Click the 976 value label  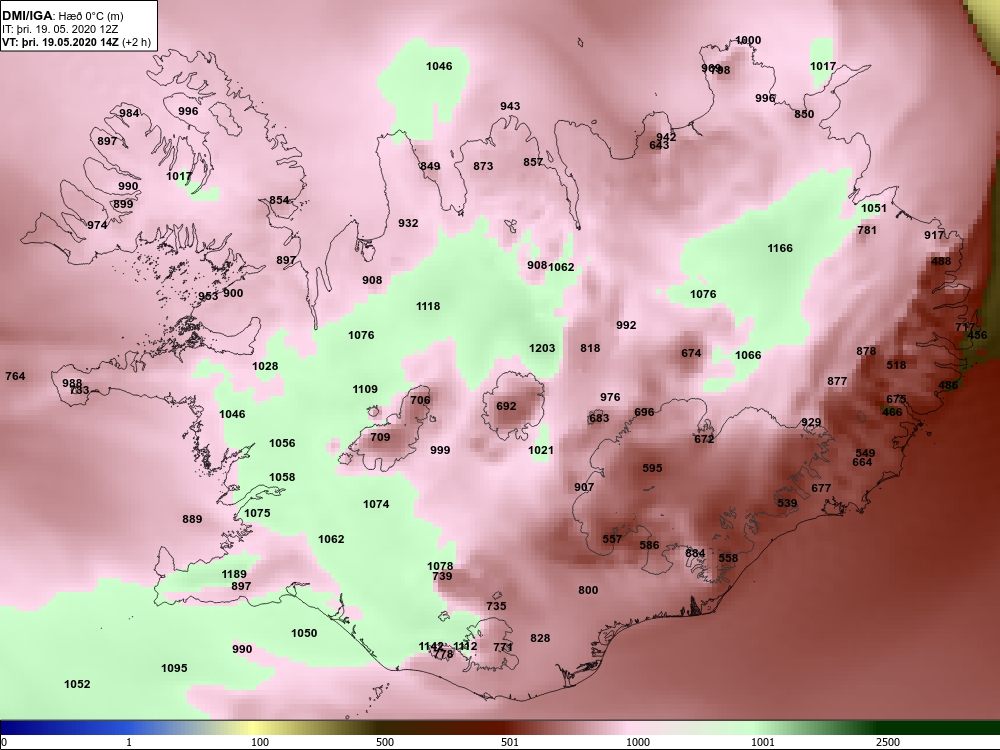click(610, 397)
